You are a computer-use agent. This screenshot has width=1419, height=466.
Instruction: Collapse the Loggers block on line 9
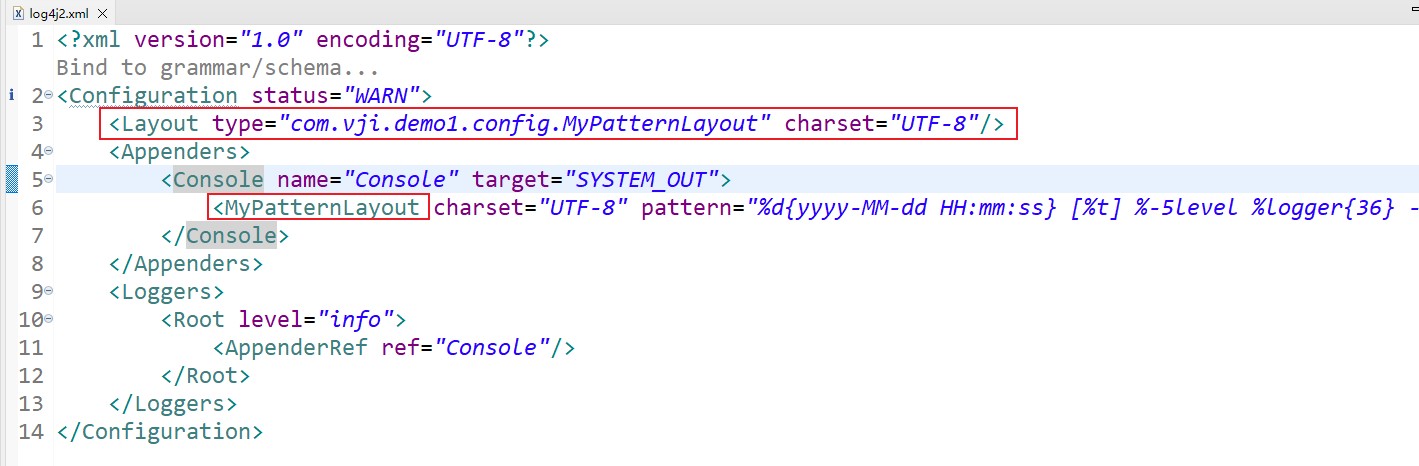[x=50, y=292]
